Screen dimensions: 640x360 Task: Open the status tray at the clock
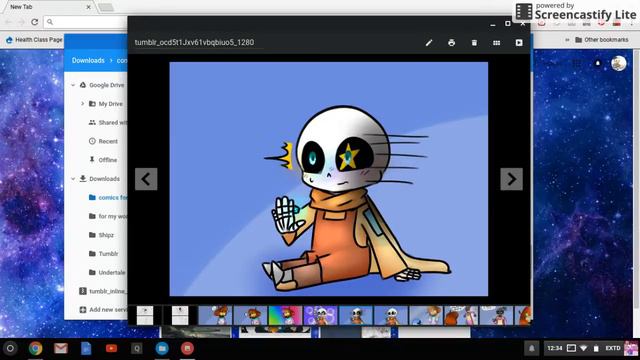click(554, 348)
